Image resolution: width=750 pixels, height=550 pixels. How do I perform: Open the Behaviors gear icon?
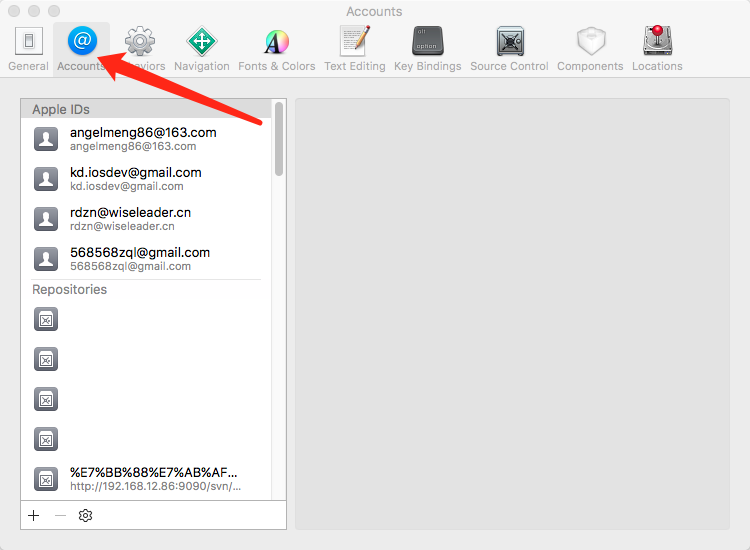point(140,41)
